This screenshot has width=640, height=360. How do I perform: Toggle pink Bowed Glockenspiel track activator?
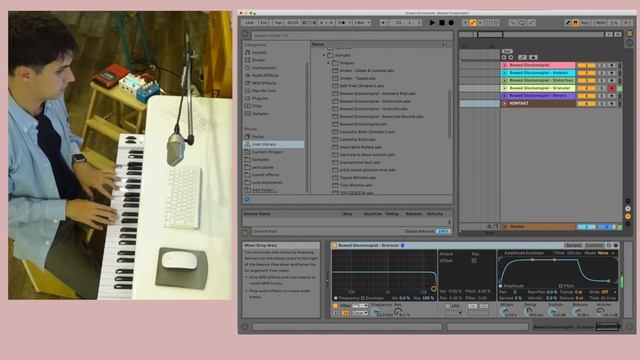point(587,65)
